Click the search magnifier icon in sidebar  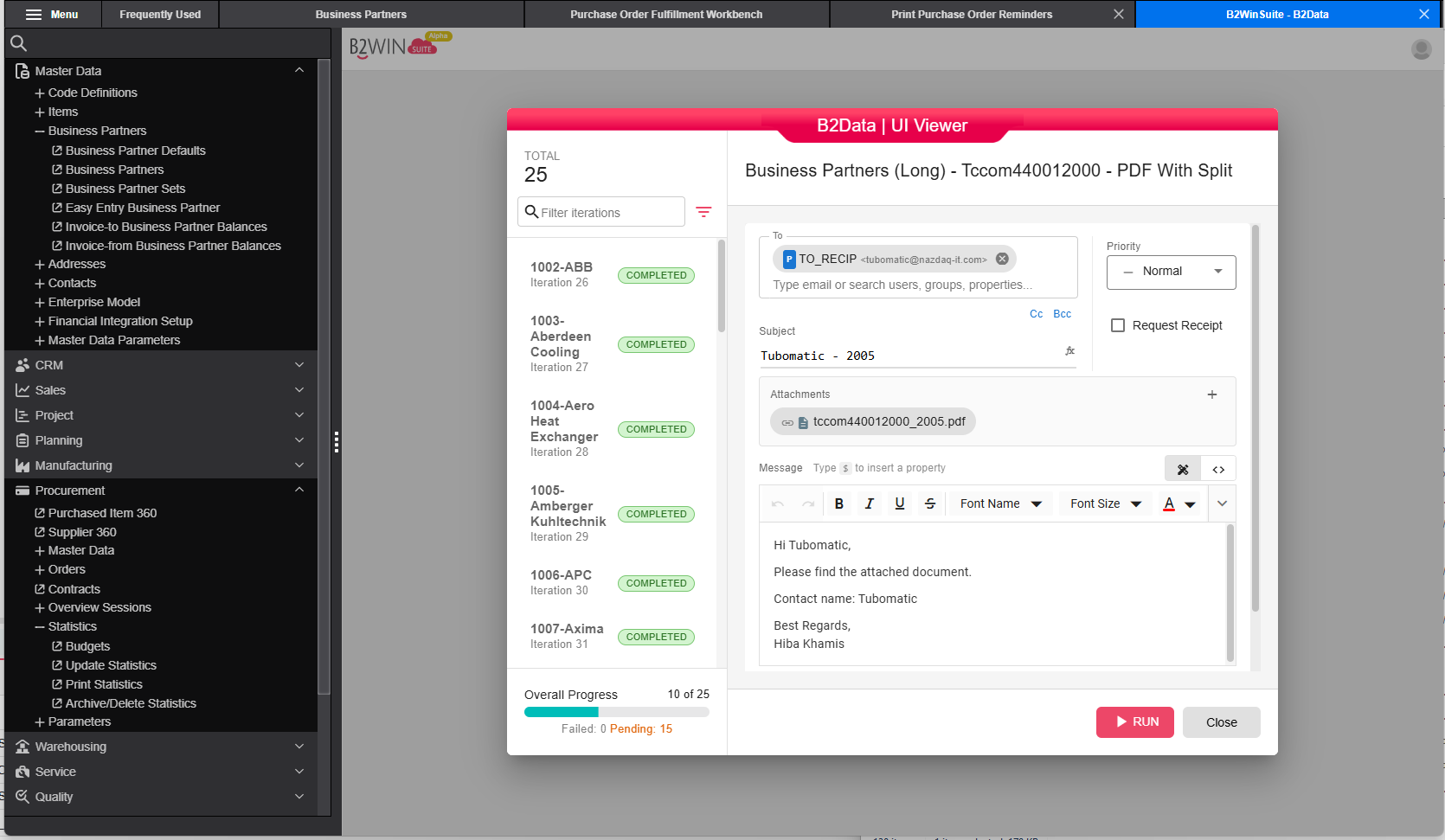coord(18,43)
